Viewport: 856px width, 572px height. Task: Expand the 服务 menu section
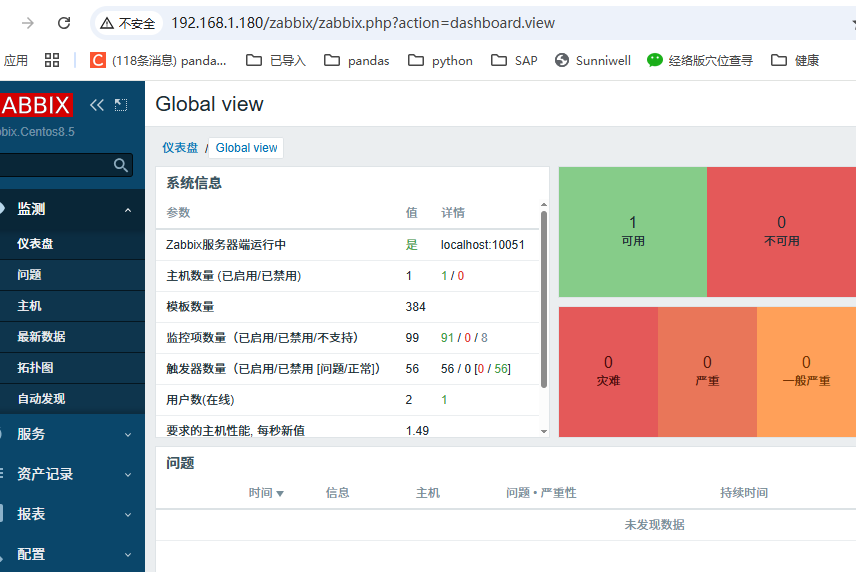pos(128,435)
